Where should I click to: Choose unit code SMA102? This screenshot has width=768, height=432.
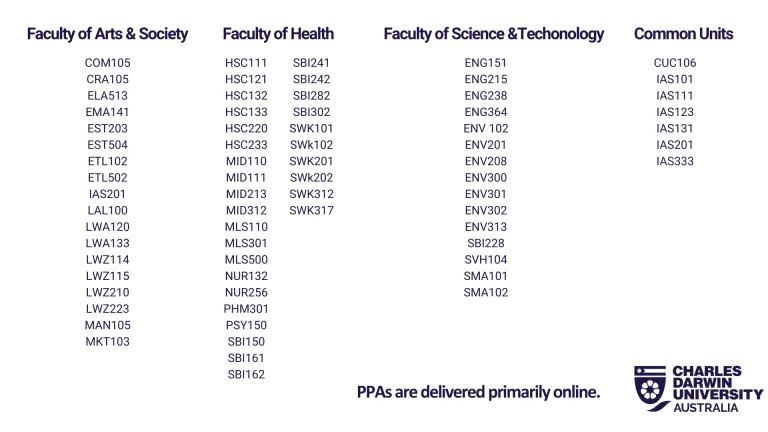pyautogui.click(x=486, y=293)
